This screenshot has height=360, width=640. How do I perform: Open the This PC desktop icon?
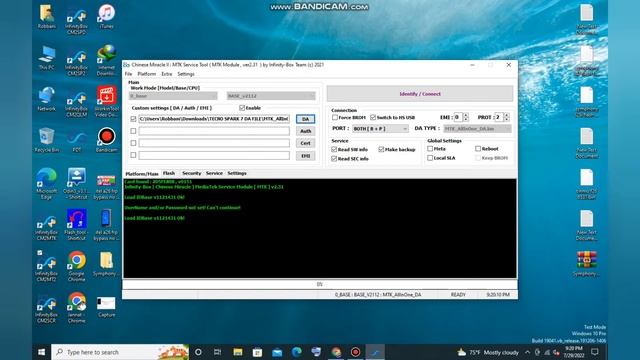(x=47, y=58)
